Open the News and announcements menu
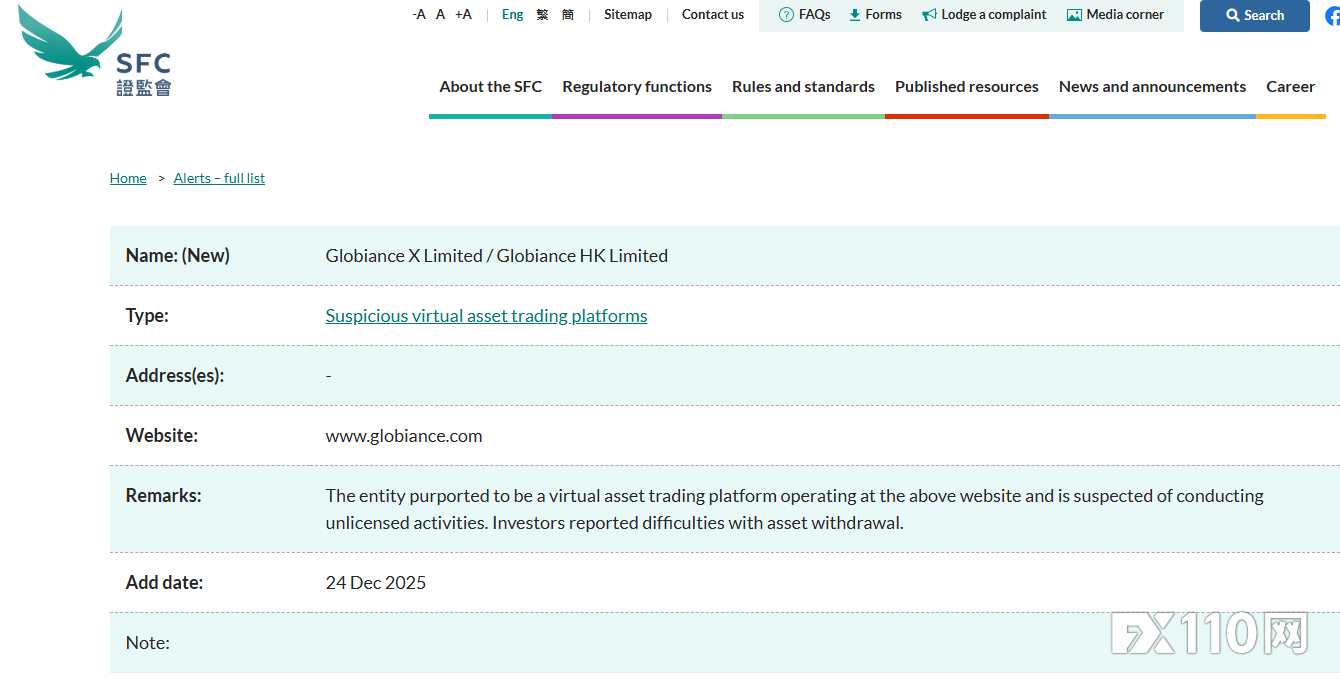Screen dimensions: 1340x679 [x=1152, y=87]
